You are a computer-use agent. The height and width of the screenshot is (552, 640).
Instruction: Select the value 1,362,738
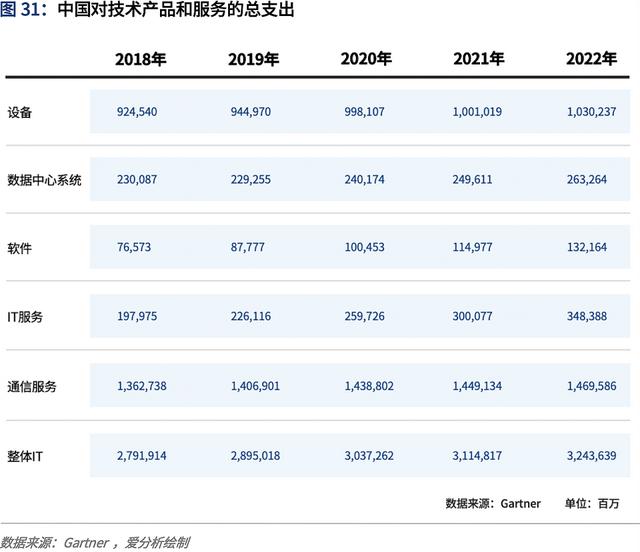point(142,386)
